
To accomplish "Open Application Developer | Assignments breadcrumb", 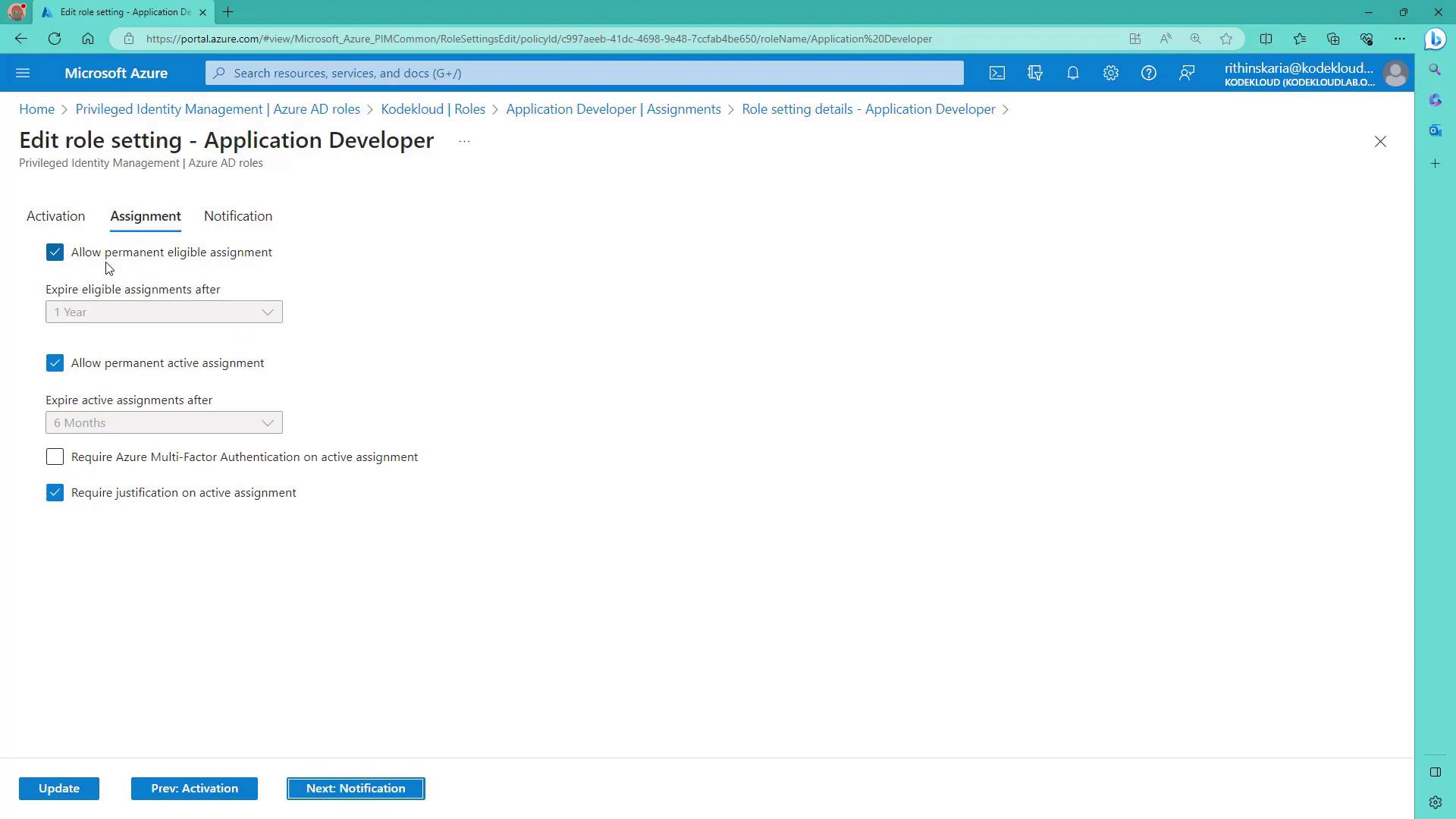I will tap(613, 109).
